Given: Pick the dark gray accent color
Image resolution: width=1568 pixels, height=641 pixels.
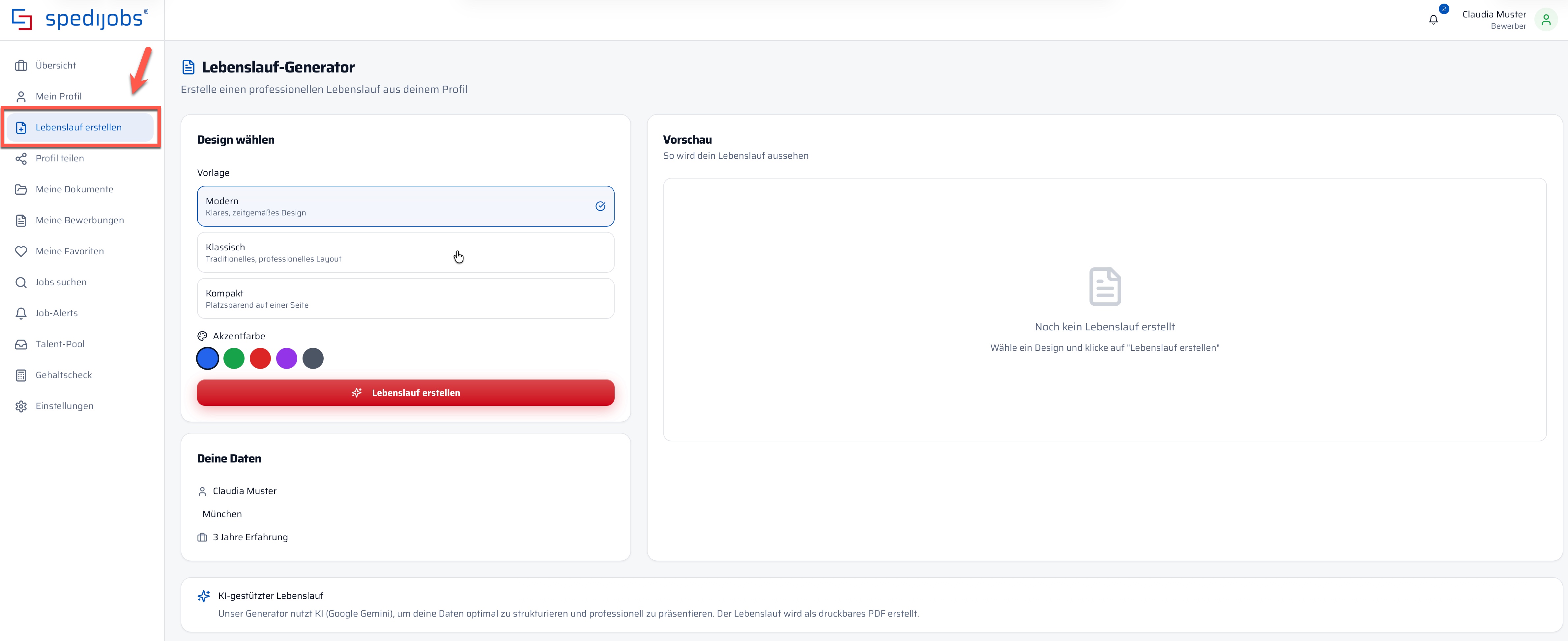Looking at the screenshot, I should click(313, 358).
